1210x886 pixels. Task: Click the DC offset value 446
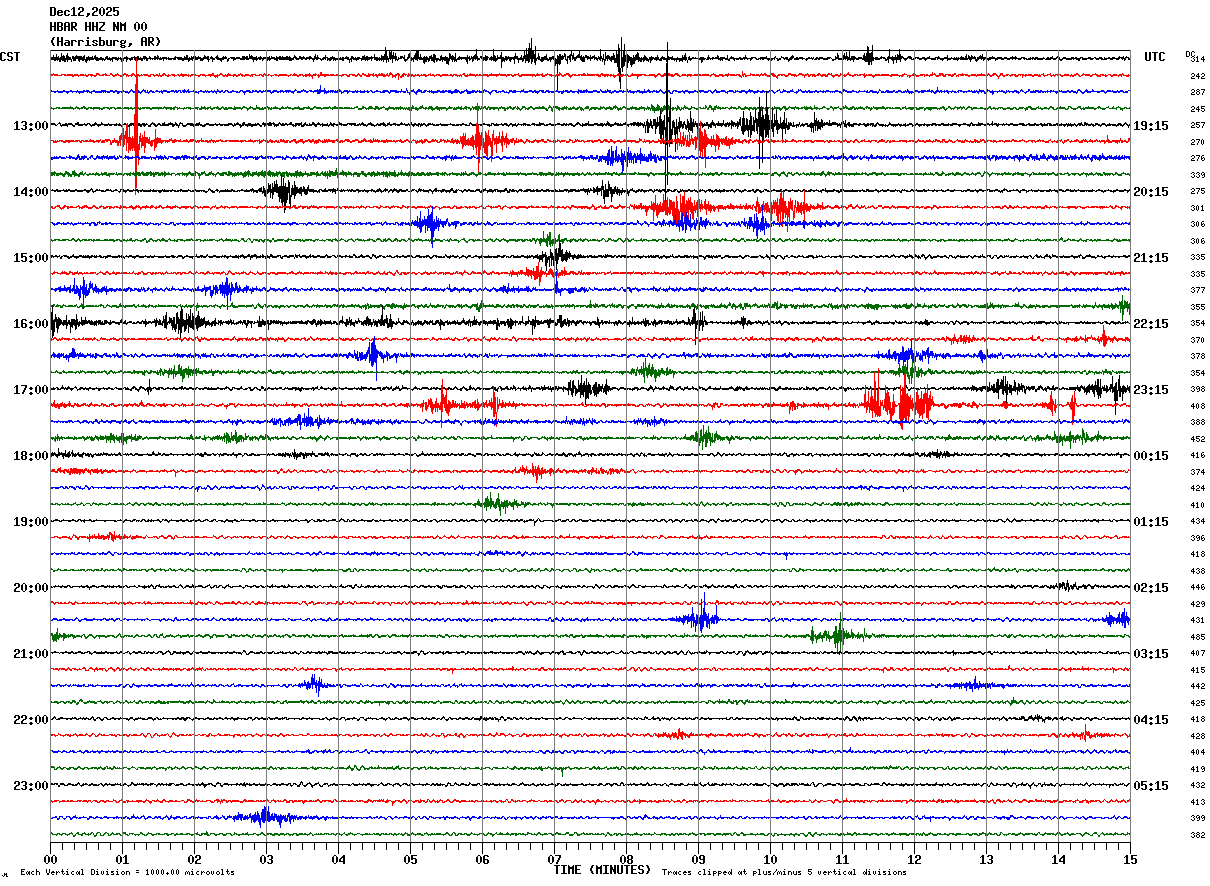pyautogui.click(x=1197, y=588)
